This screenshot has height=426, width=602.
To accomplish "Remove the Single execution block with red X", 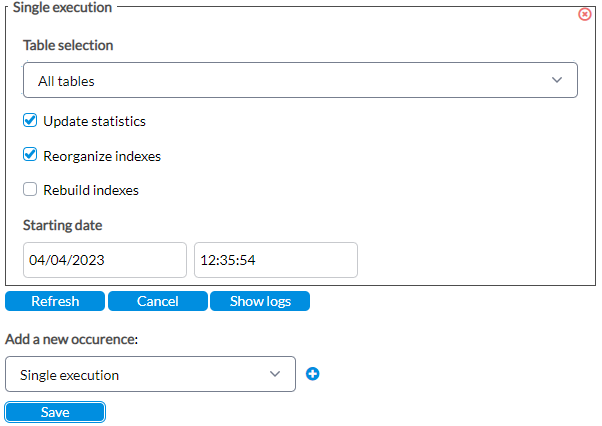I will (584, 14).
